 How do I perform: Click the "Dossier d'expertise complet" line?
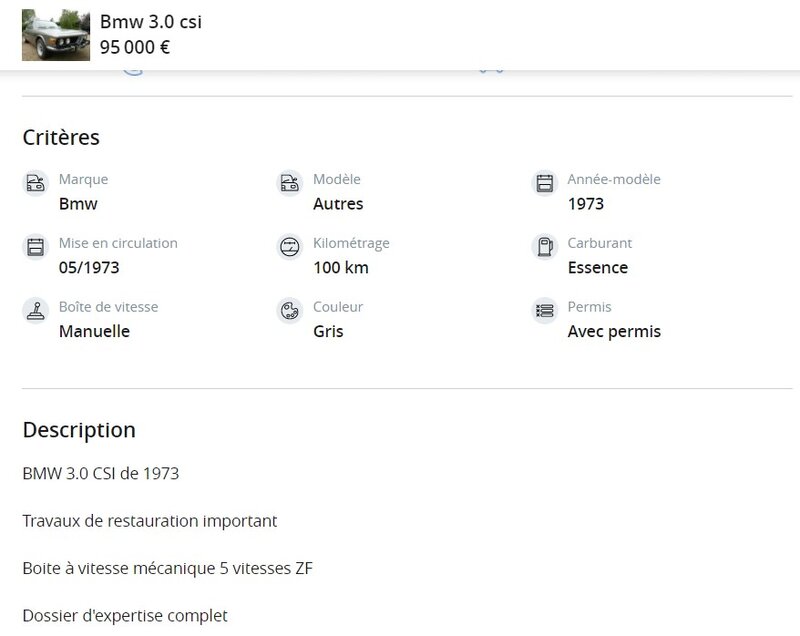[125, 615]
